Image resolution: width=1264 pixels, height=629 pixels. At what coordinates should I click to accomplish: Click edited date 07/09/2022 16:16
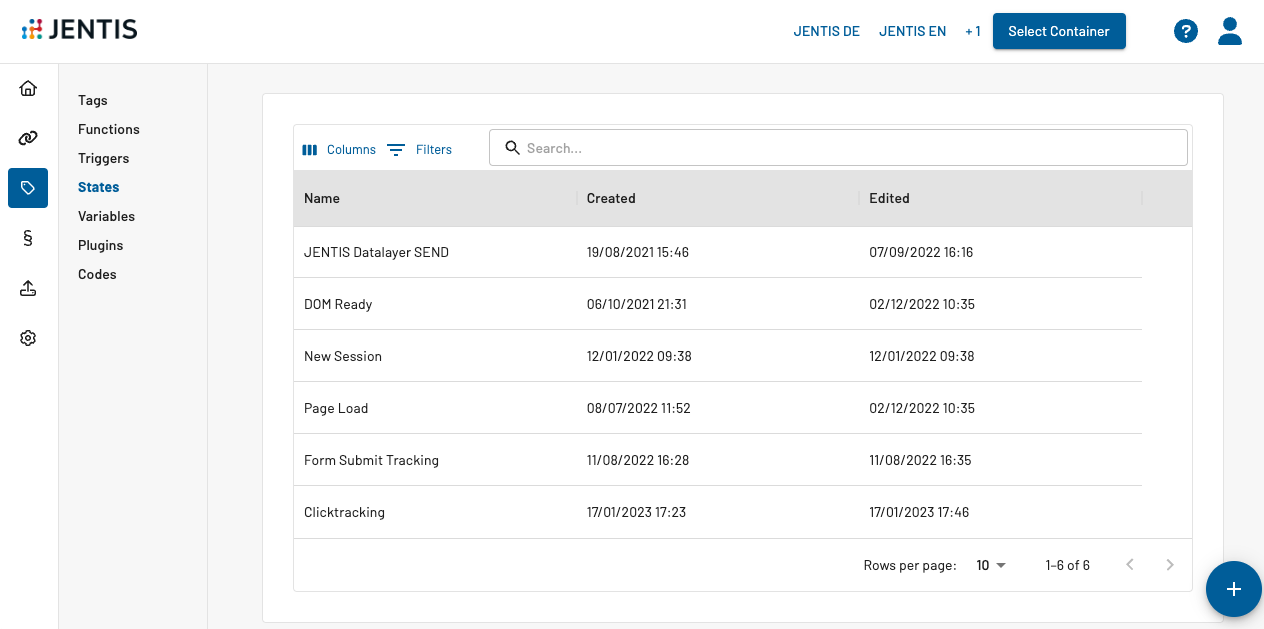pos(921,252)
